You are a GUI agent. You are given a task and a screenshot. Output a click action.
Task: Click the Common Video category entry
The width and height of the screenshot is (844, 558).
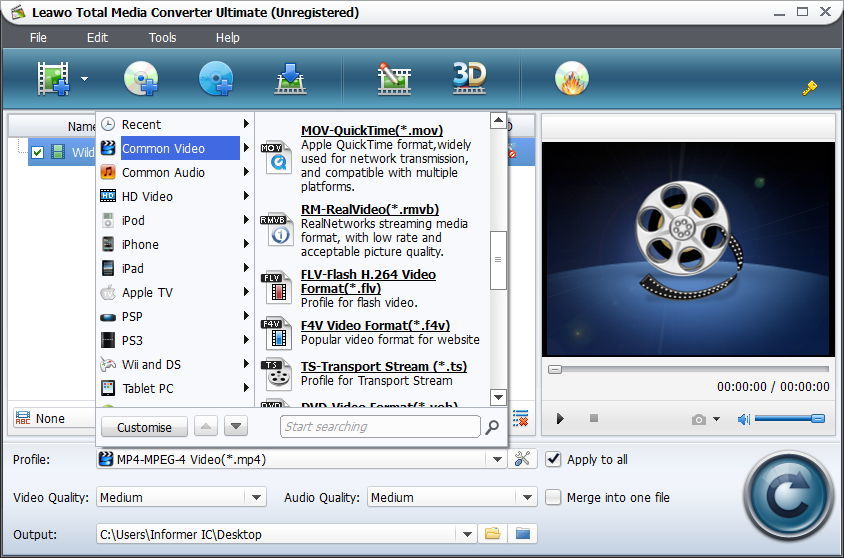tap(175, 148)
